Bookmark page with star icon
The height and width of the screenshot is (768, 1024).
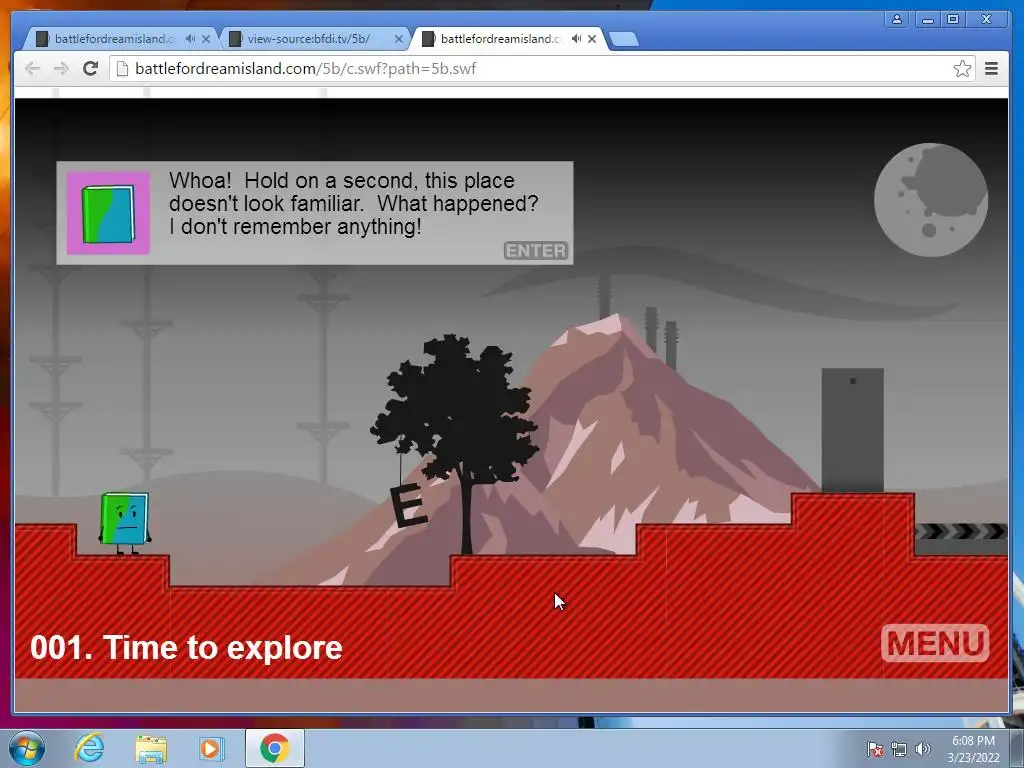[962, 69]
